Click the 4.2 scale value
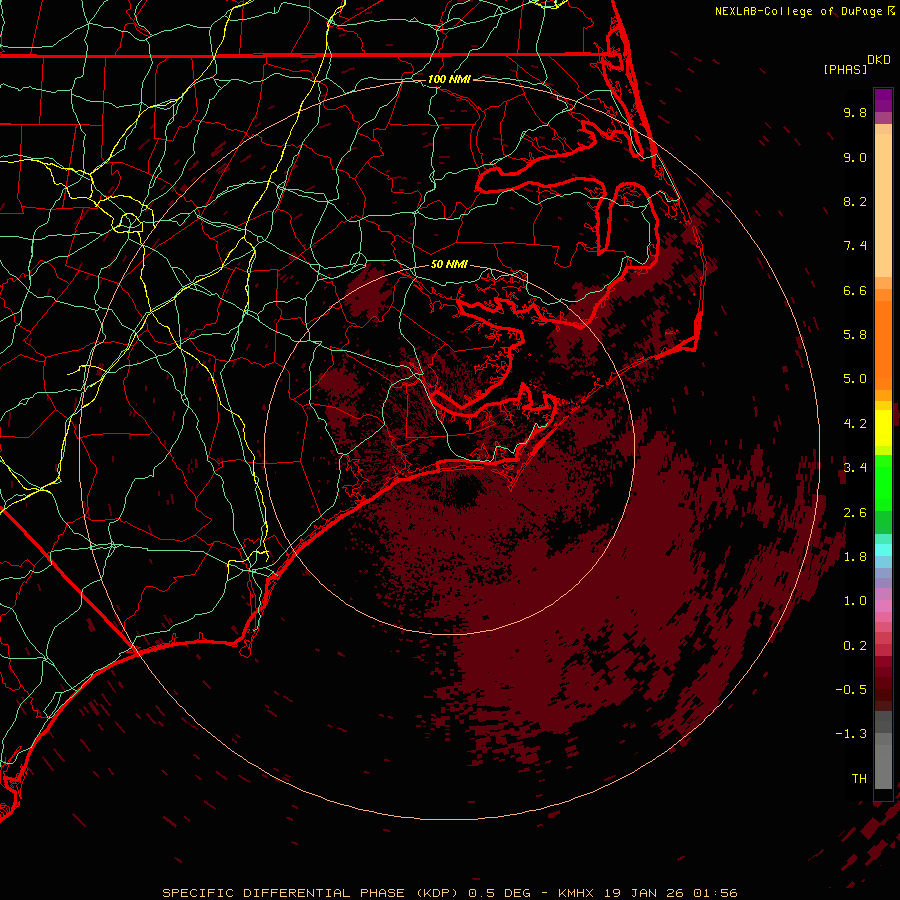Screen dimensions: 900x900 point(855,424)
